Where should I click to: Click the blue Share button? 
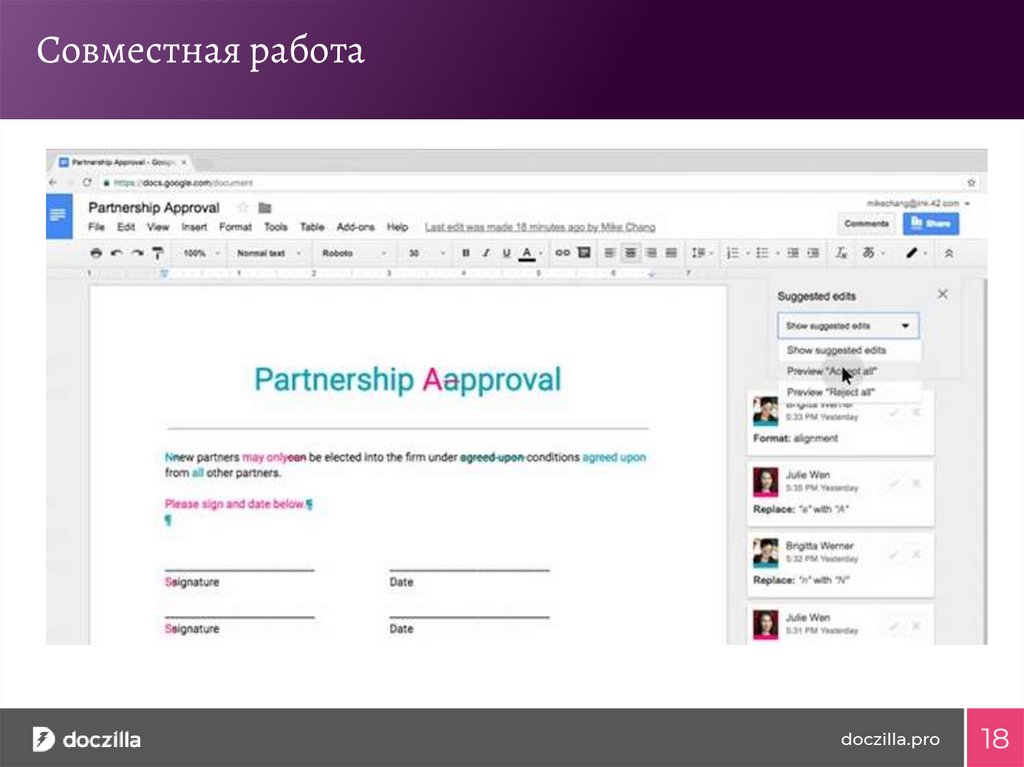[931, 223]
